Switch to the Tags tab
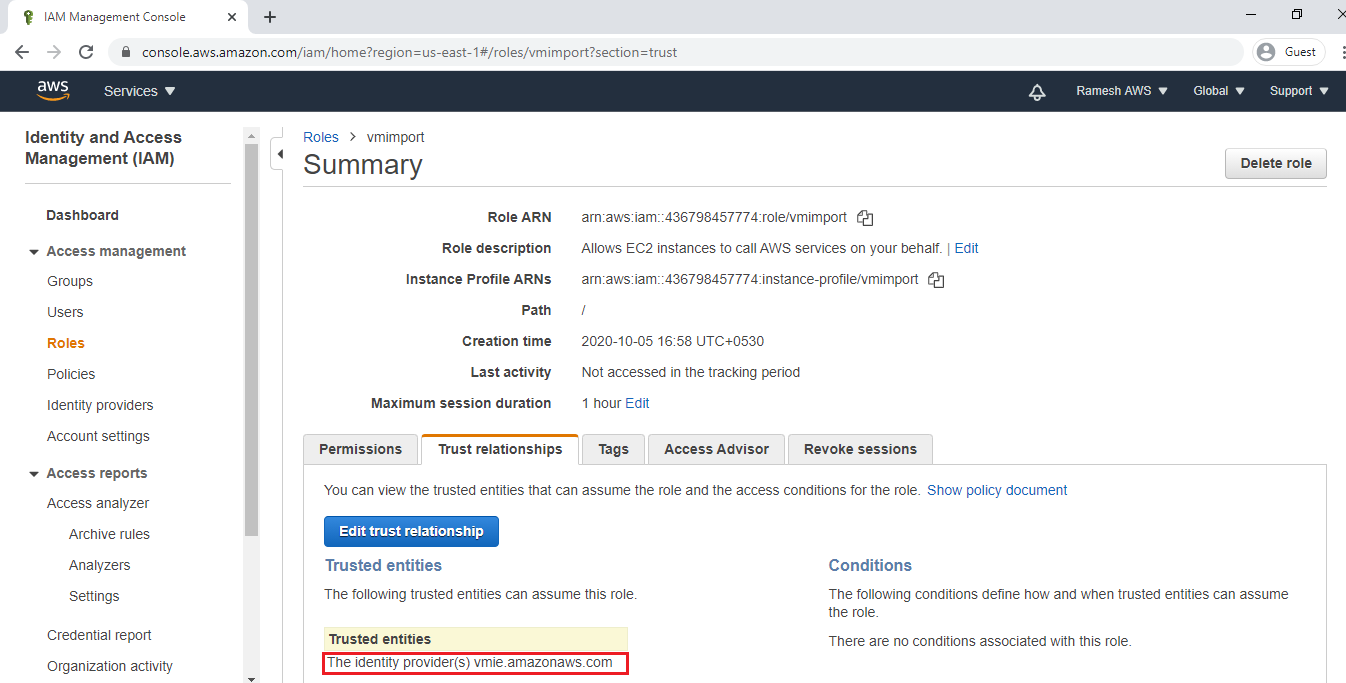Screen dimensions: 1346x683 click(613, 450)
